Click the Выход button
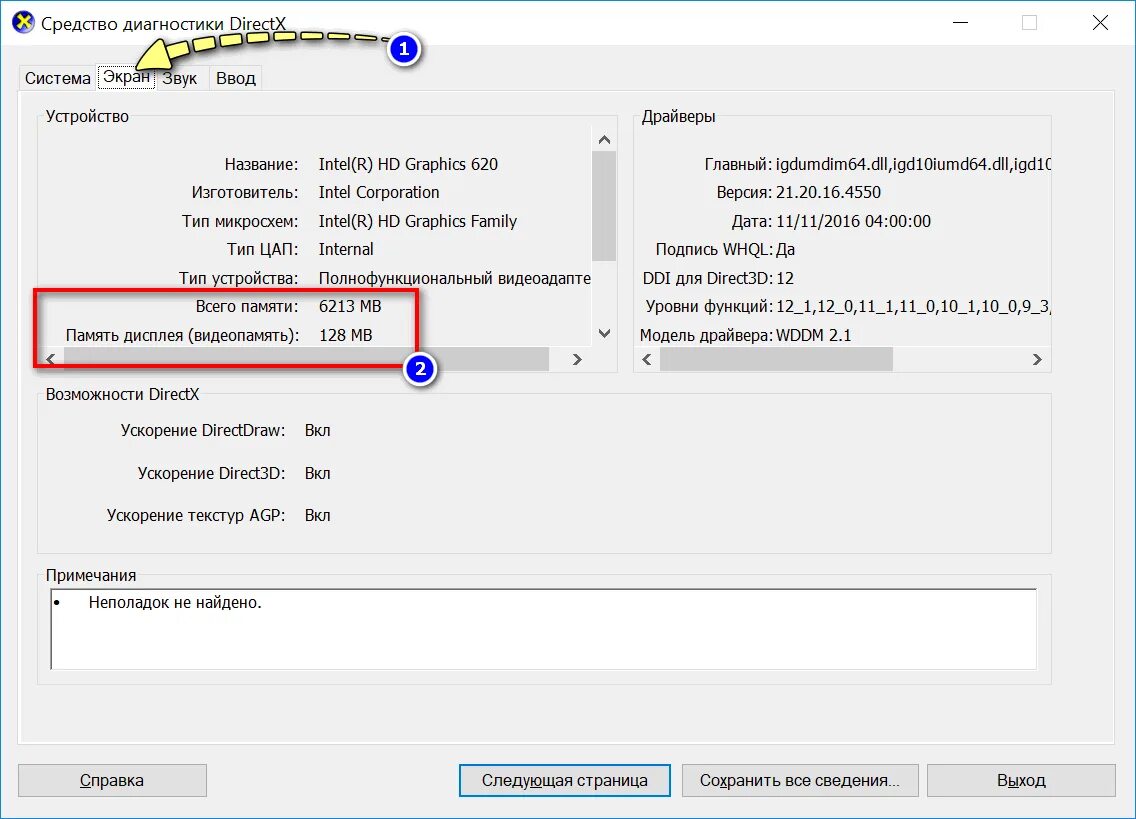The image size is (1136, 819). tap(1021, 781)
